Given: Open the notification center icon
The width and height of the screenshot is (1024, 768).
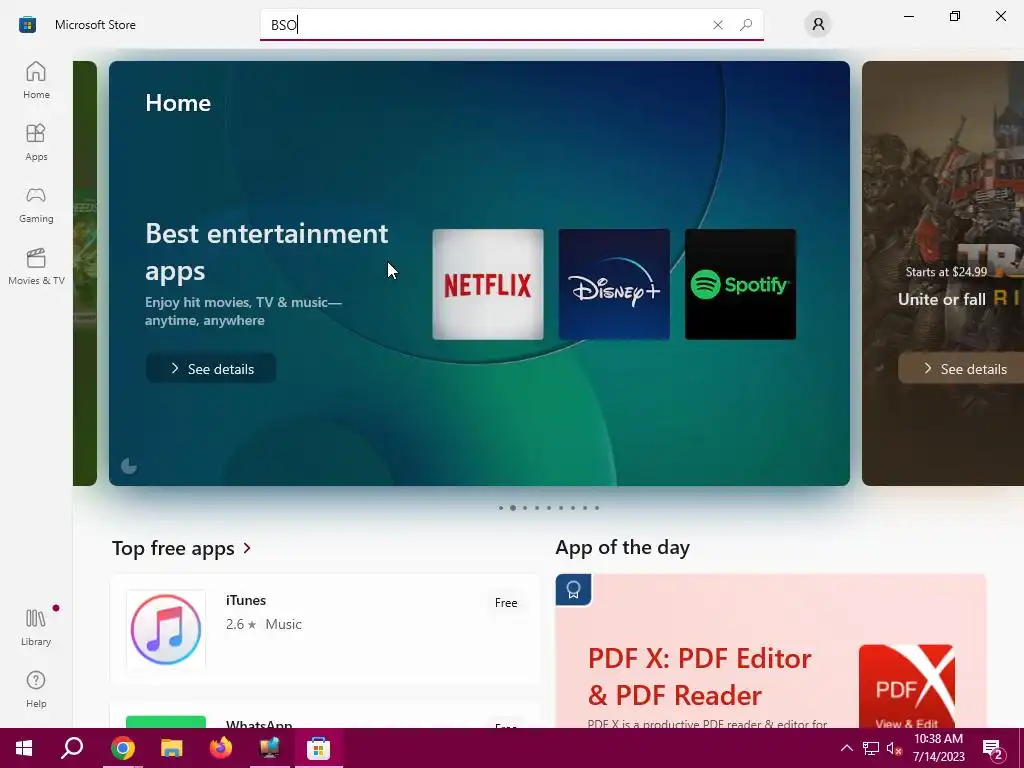Looking at the screenshot, I should (994, 750).
